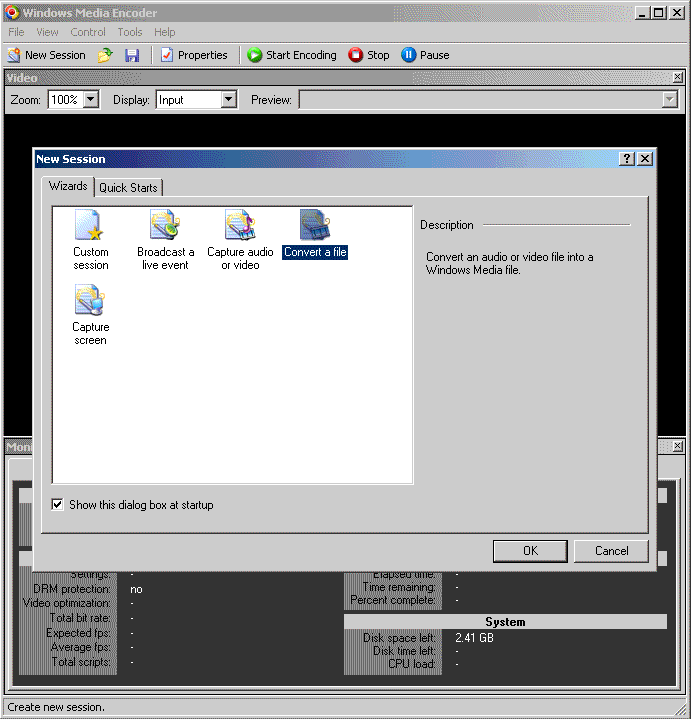Open the Tools menu
Viewport: 691px width, 719px height.
pyautogui.click(x=130, y=32)
